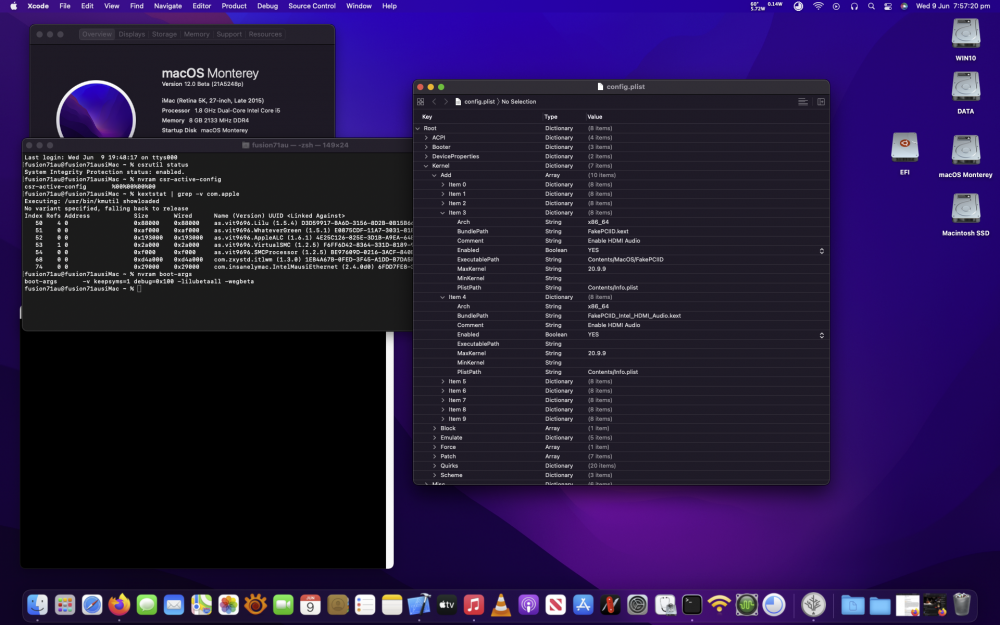Open Control Center in menu bar
1000x625 pixels.
(x=888, y=6)
